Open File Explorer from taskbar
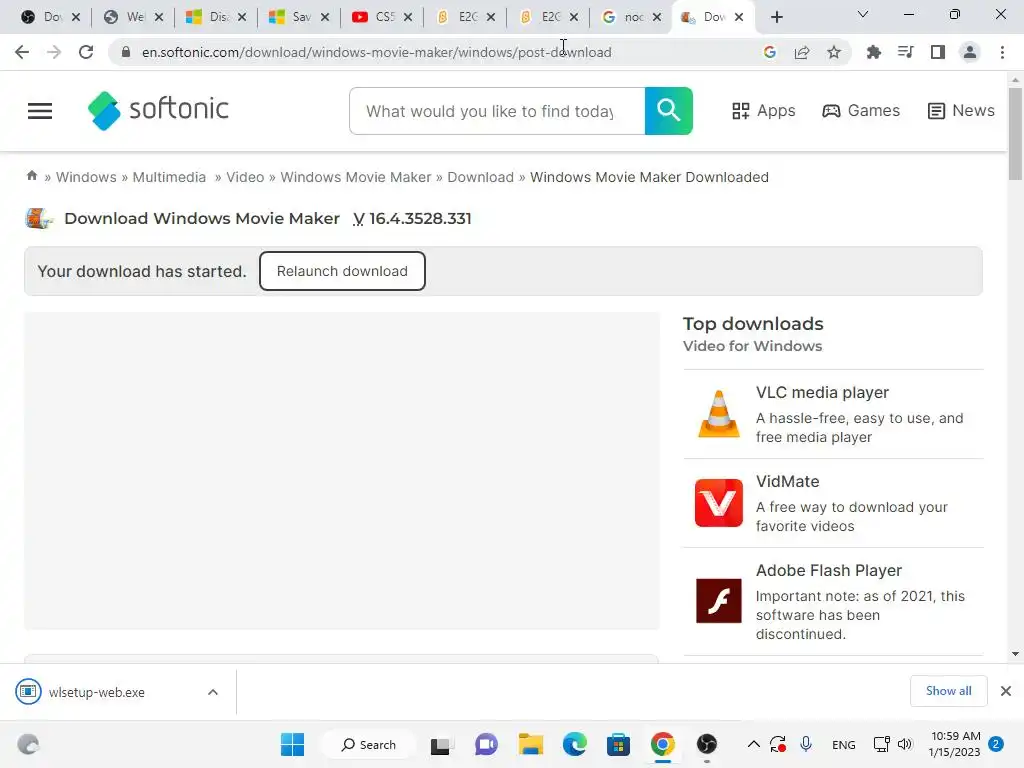 tap(530, 744)
